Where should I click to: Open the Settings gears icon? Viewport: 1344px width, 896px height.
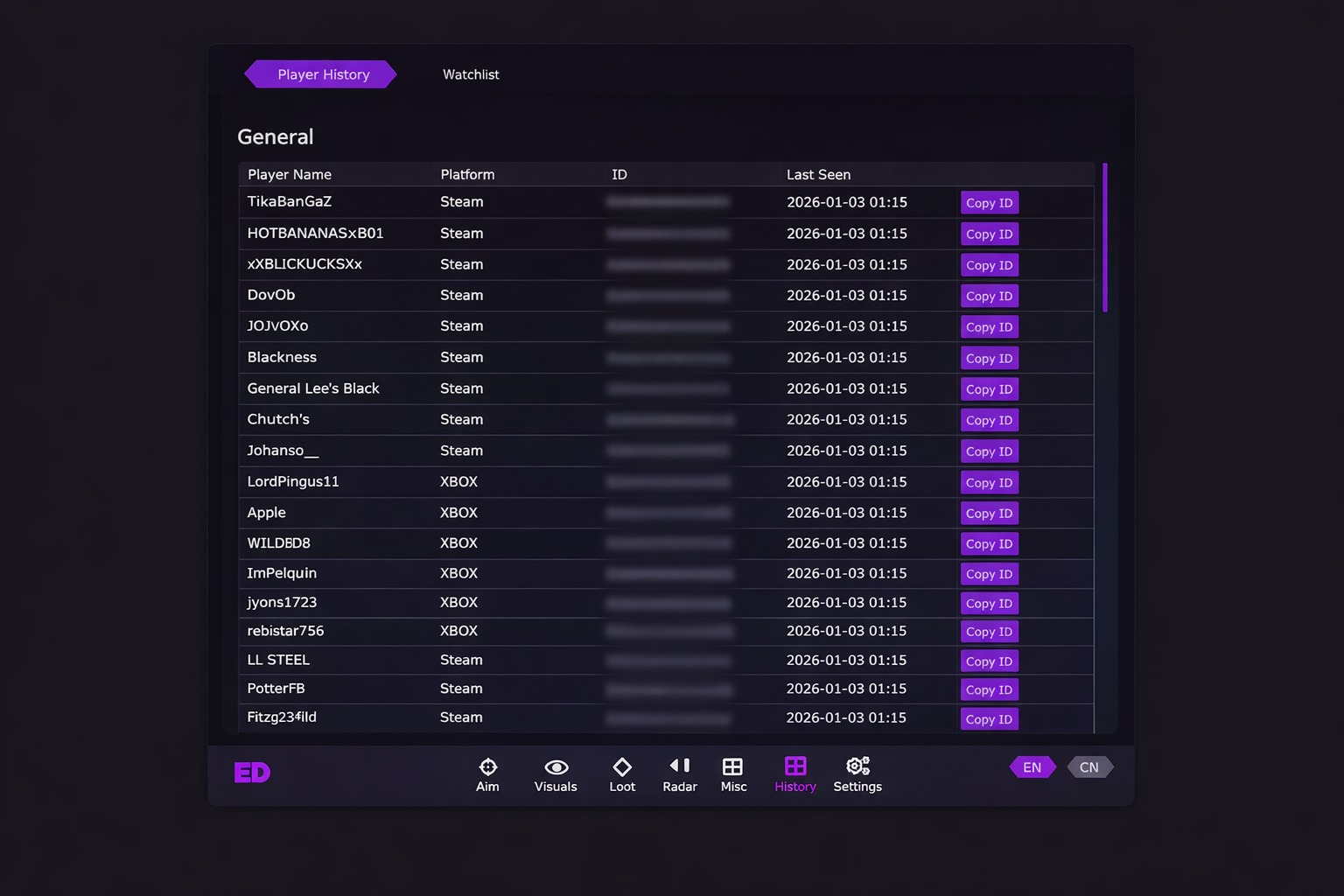(857, 767)
